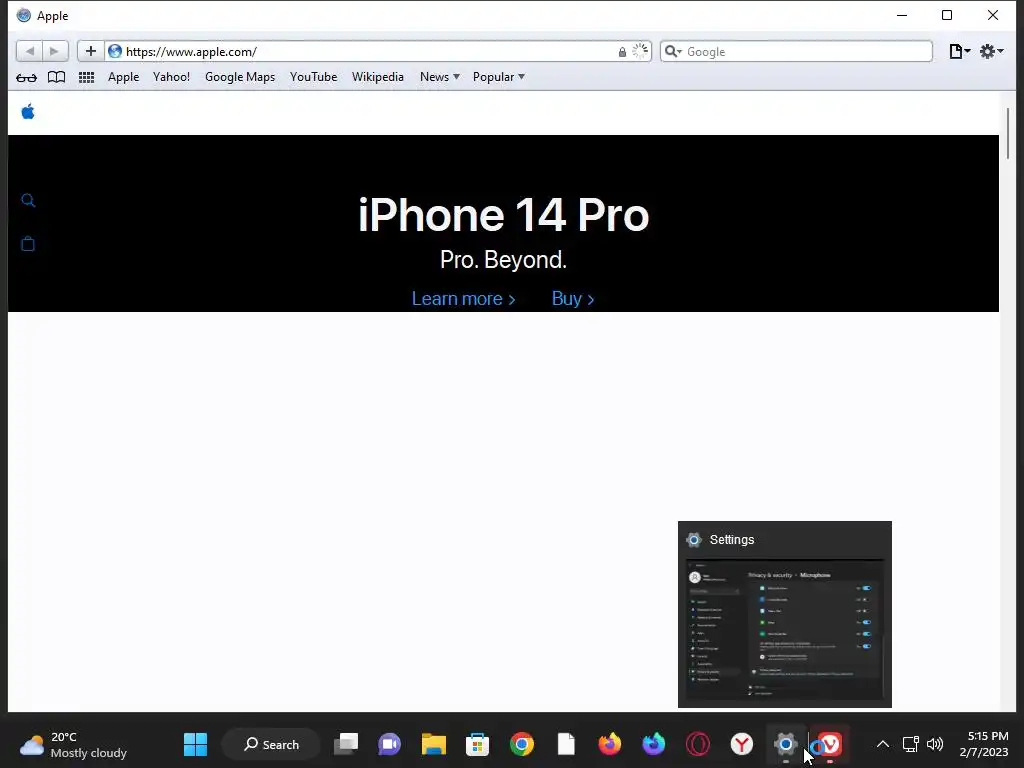Click the site globe icon in address bar

pos(115,51)
